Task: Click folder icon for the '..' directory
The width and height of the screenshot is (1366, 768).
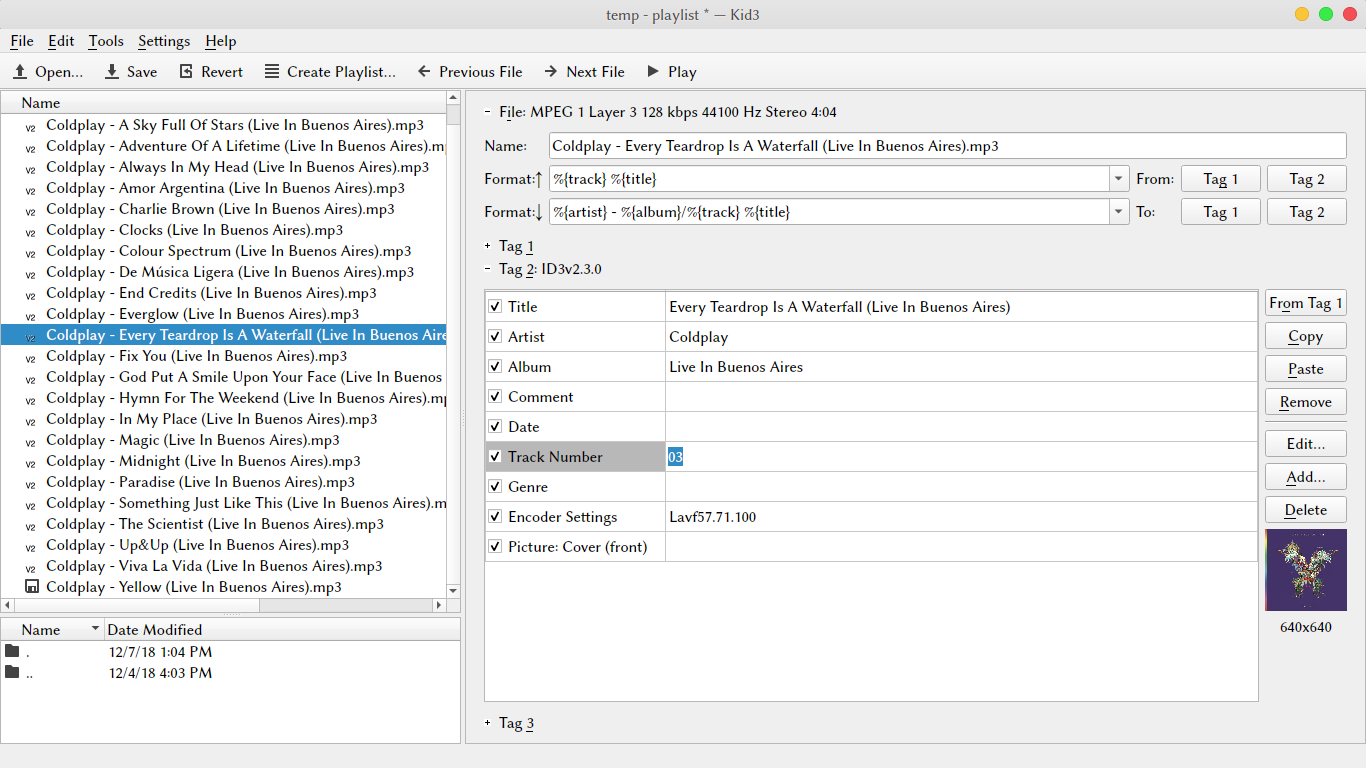Action: tap(12, 673)
